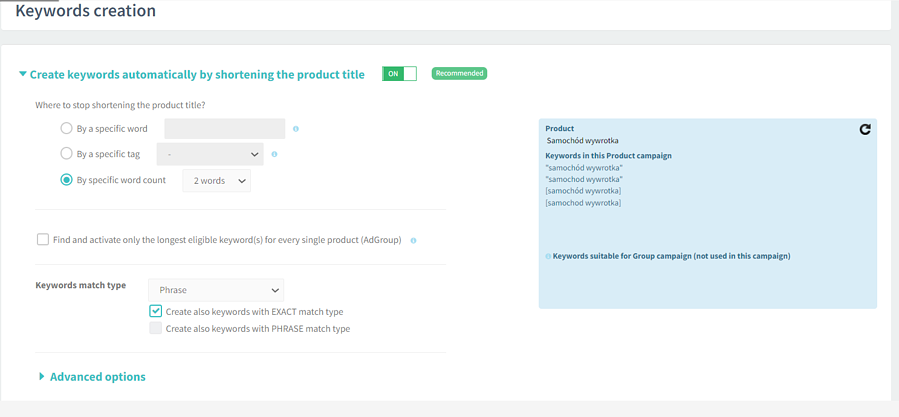The width and height of the screenshot is (899, 417).
Task: Click the specific word text input field
Action: click(x=224, y=129)
